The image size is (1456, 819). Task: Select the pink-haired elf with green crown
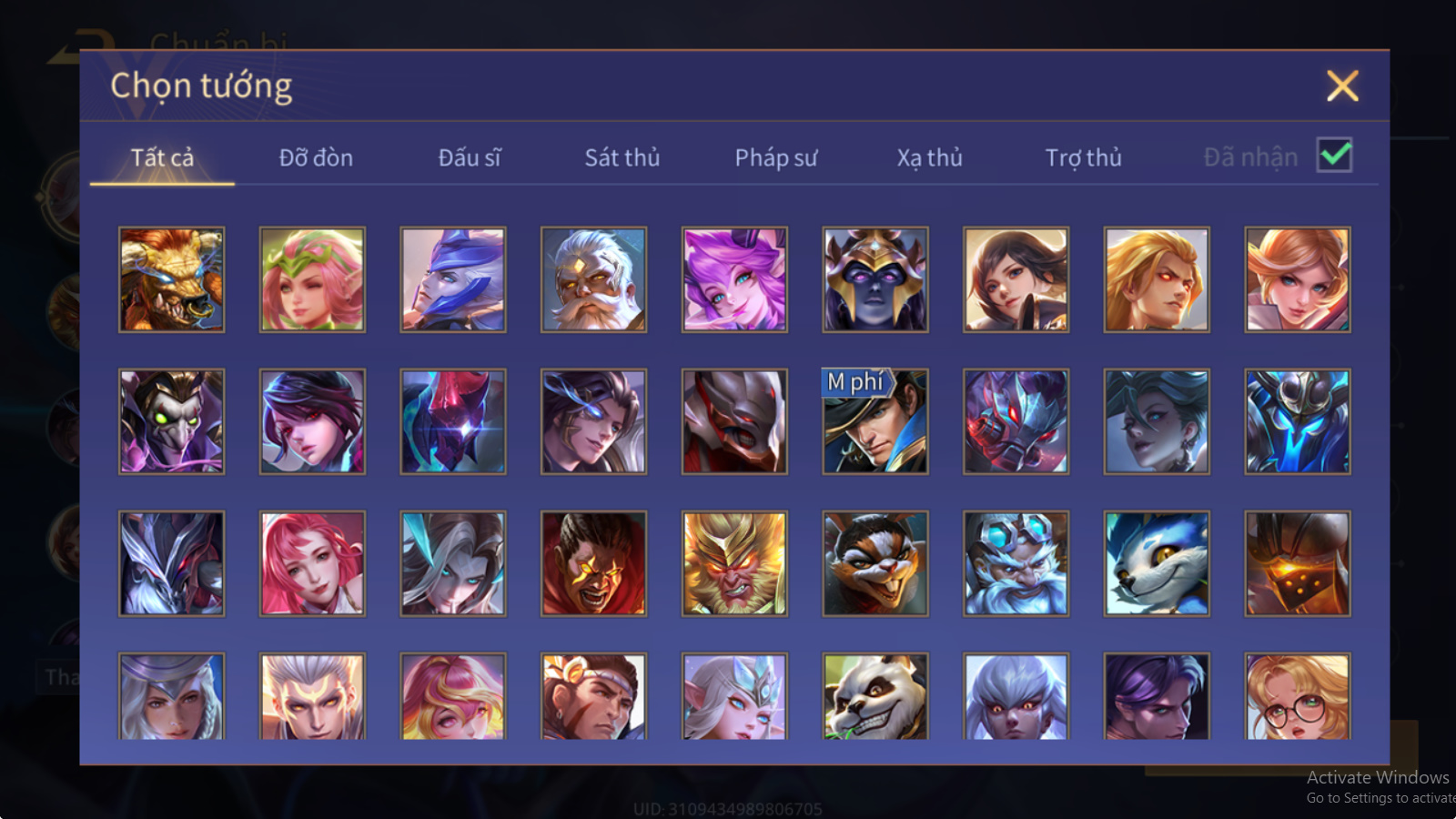pyautogui.click(x=312, y=279)
